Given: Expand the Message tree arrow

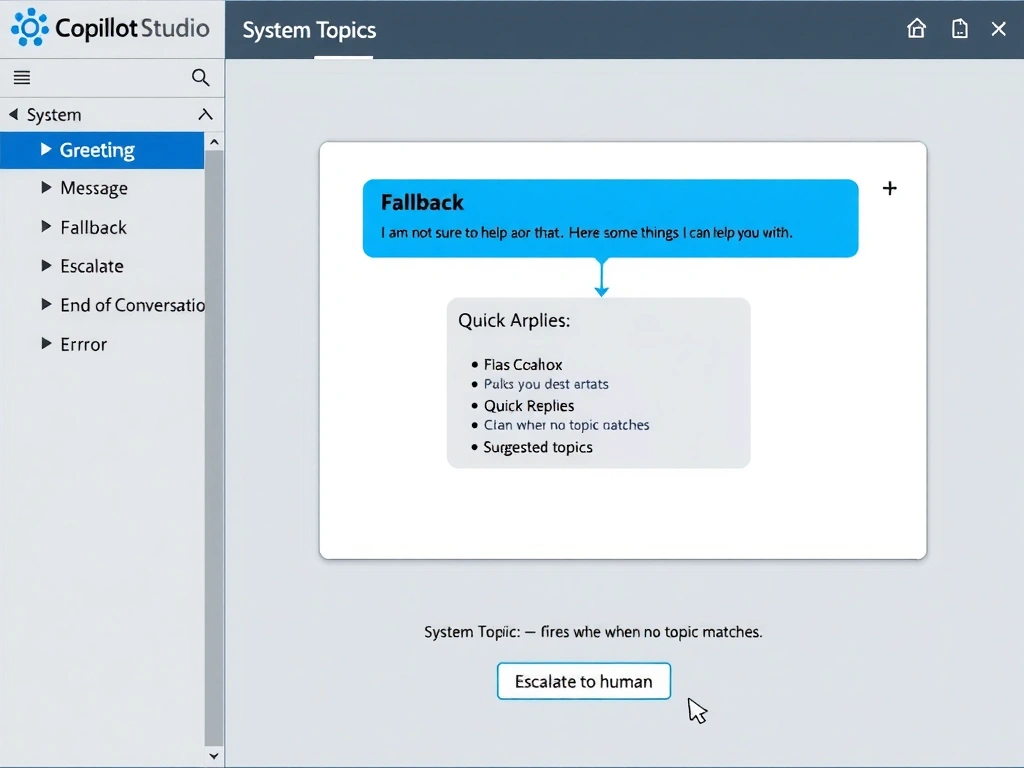Looking at the screenshot, I should tap(46, 188).
